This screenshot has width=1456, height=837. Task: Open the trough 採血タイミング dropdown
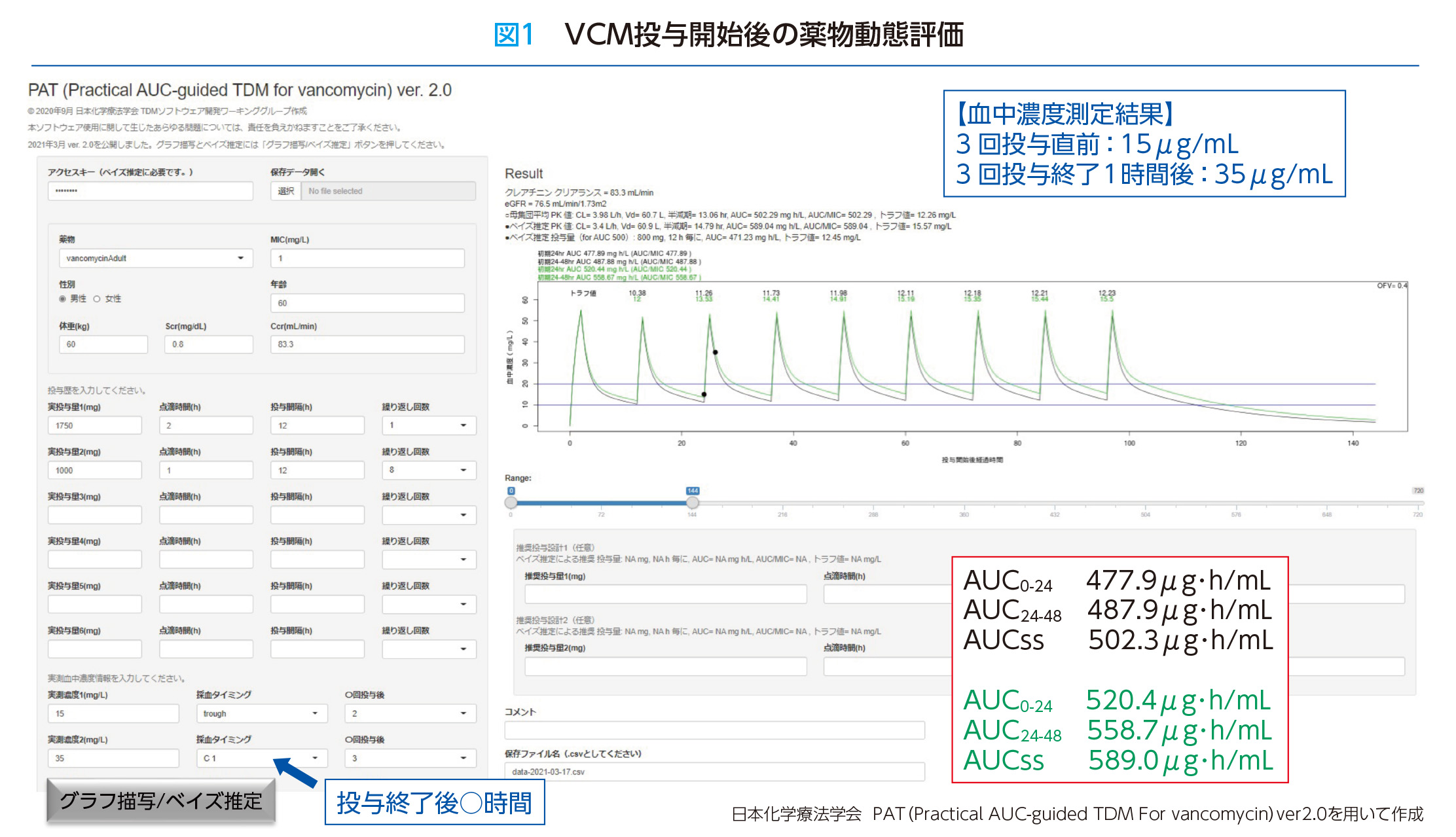click(261, 713)
